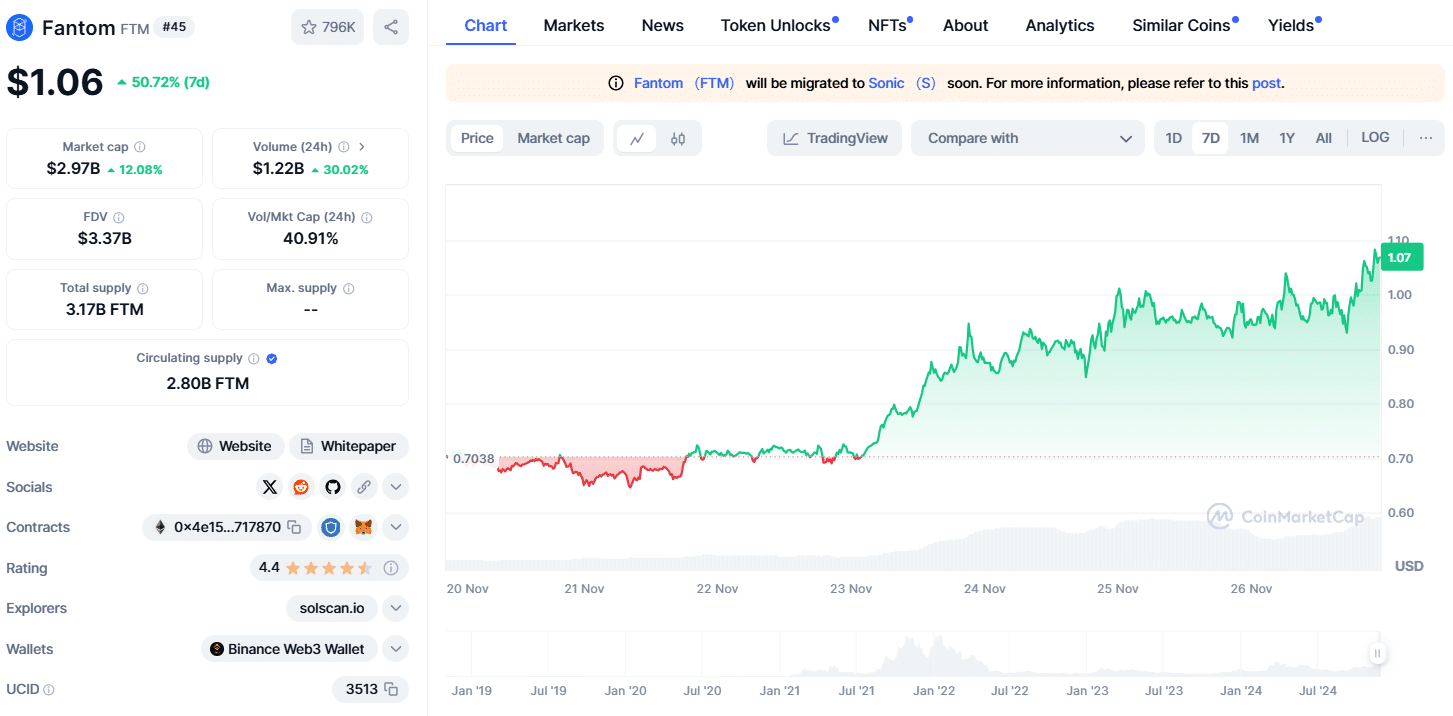Image resolution: width=1453 pixels, height=716 pixels.
Task: Click the Fantom logo icon
Action: [19, 28]
